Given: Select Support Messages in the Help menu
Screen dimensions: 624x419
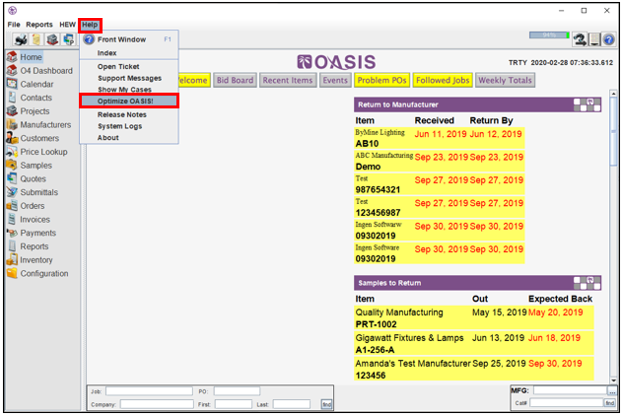Looking at the screenshot, I should pyautogui.click(x=129, y=78).
